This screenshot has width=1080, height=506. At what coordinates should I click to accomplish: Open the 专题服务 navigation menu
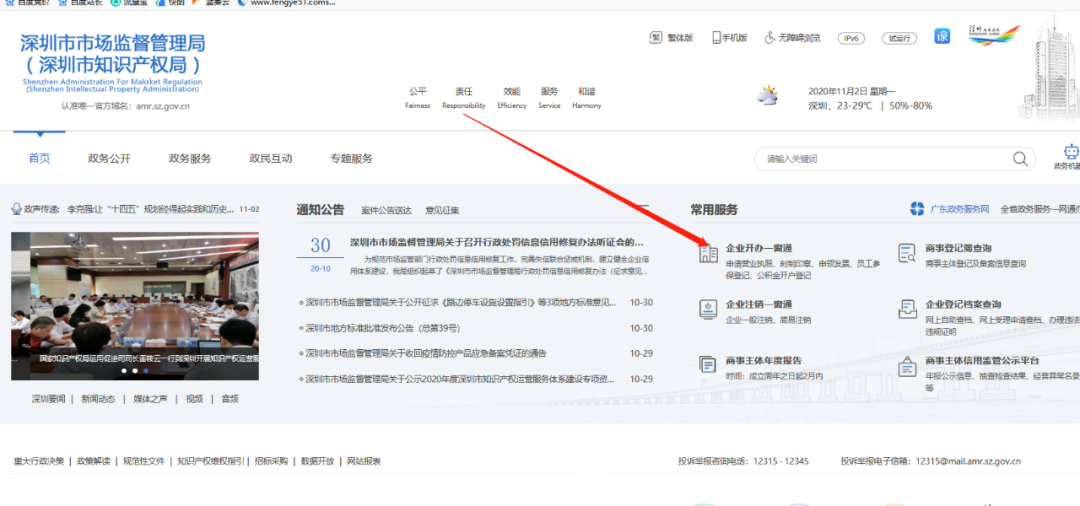pos(351,158)
